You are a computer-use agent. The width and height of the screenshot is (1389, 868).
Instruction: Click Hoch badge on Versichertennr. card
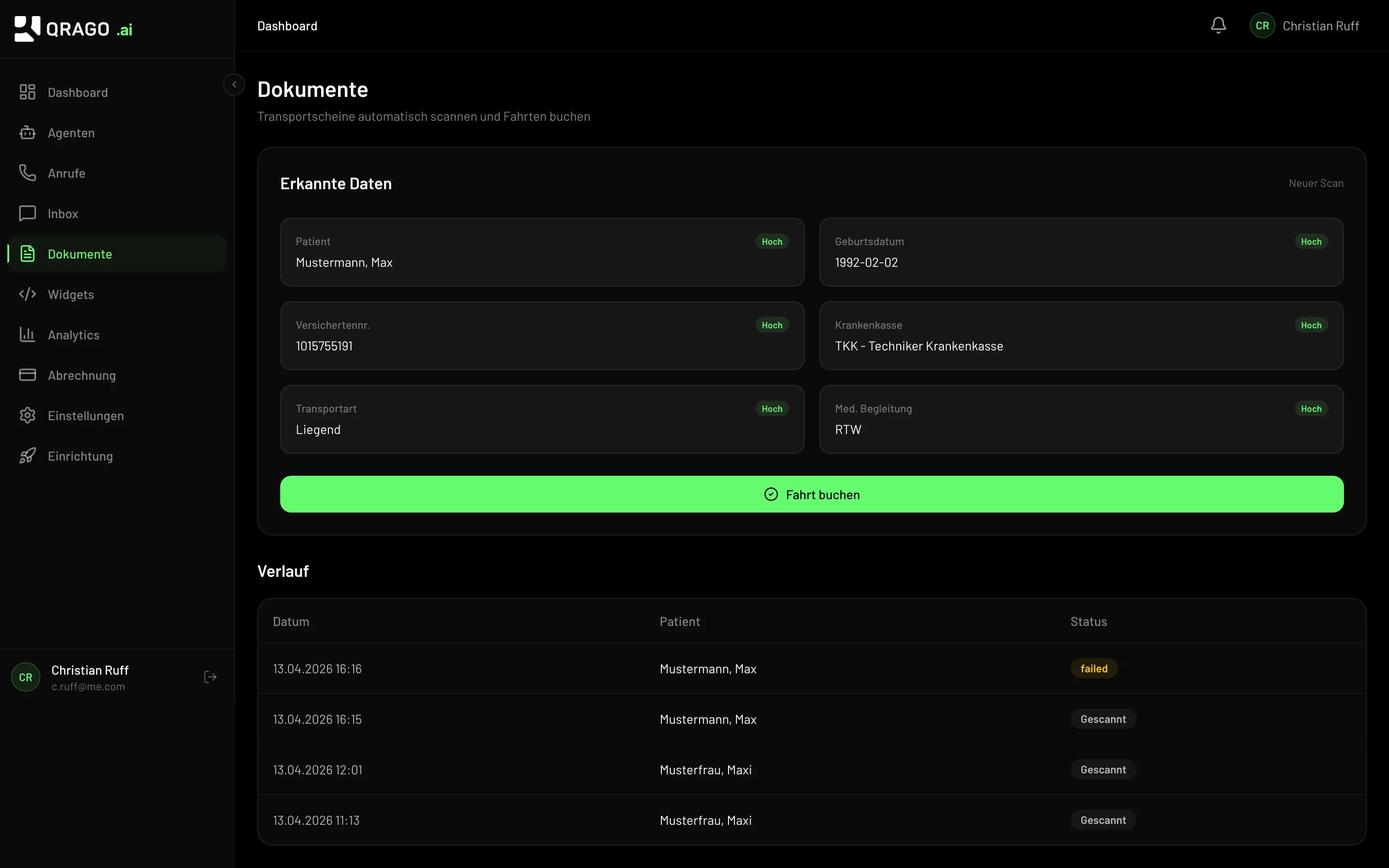pos(772,325)
